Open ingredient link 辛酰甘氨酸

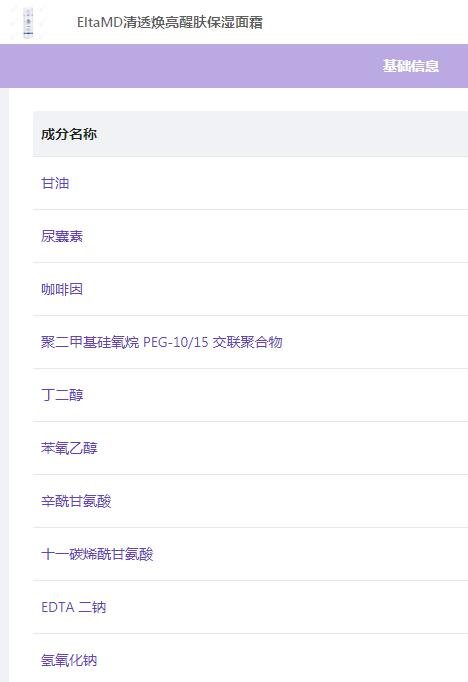coord(76,501)
